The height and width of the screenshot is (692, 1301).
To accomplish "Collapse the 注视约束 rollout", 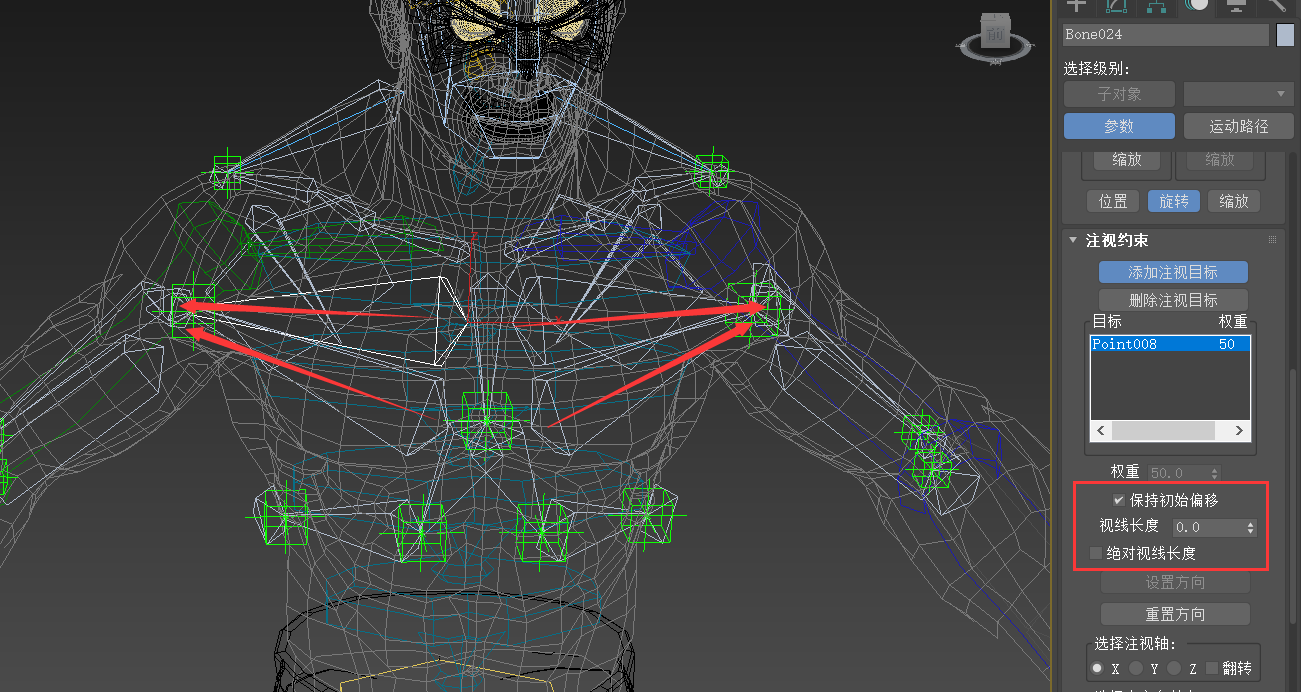I will pos(1073,240).
